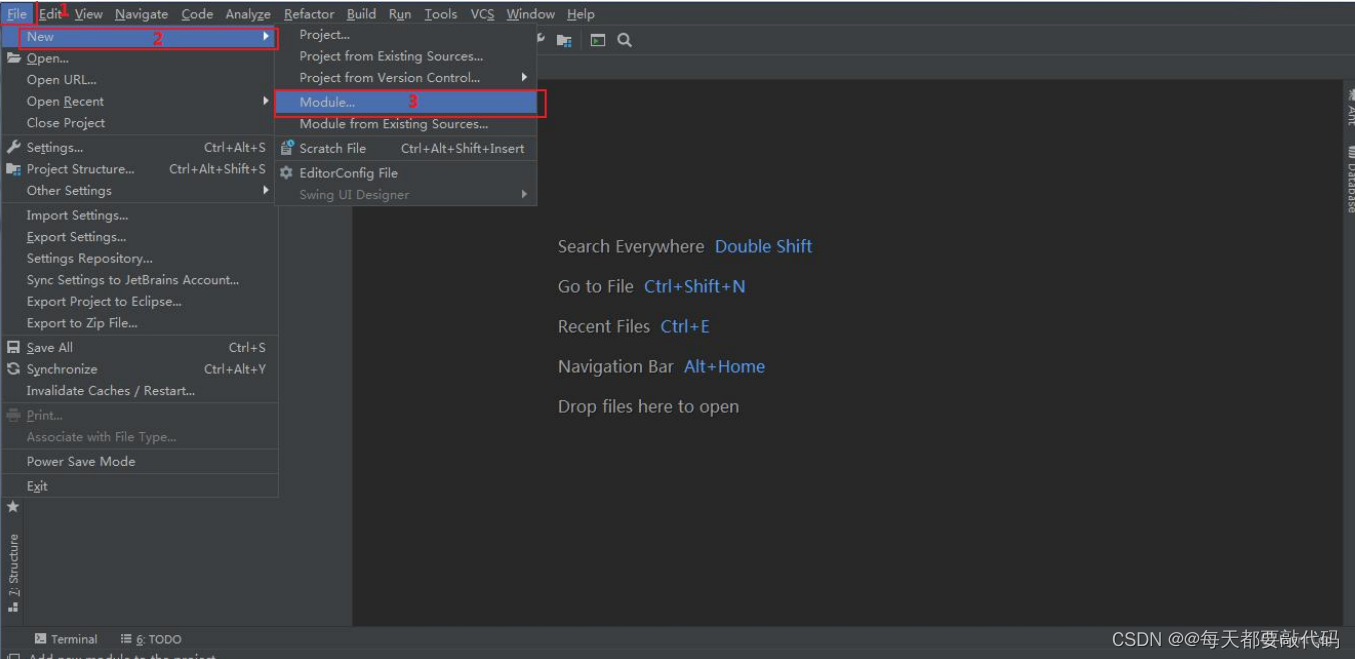Select Sync Settings to JetBrains Account...
This screenshot has height=659, width=1355.
click(x=139, y=280)
